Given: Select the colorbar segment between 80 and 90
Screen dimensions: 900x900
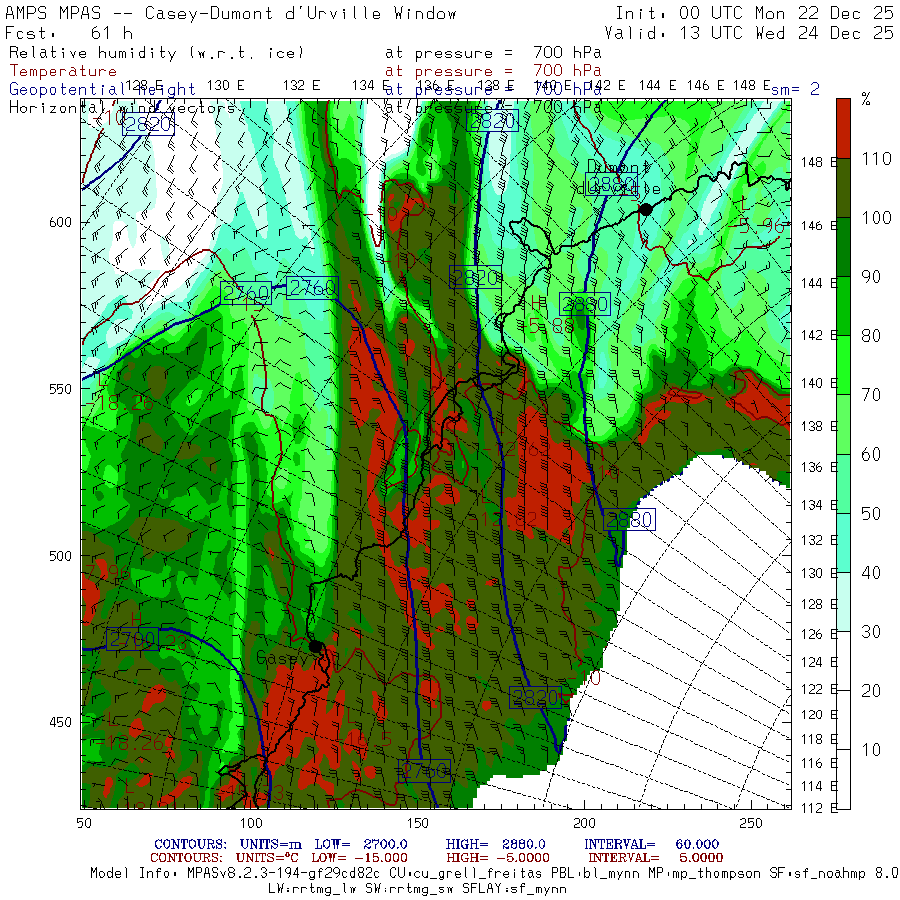Looking at the screenshot, I should 843,306.
